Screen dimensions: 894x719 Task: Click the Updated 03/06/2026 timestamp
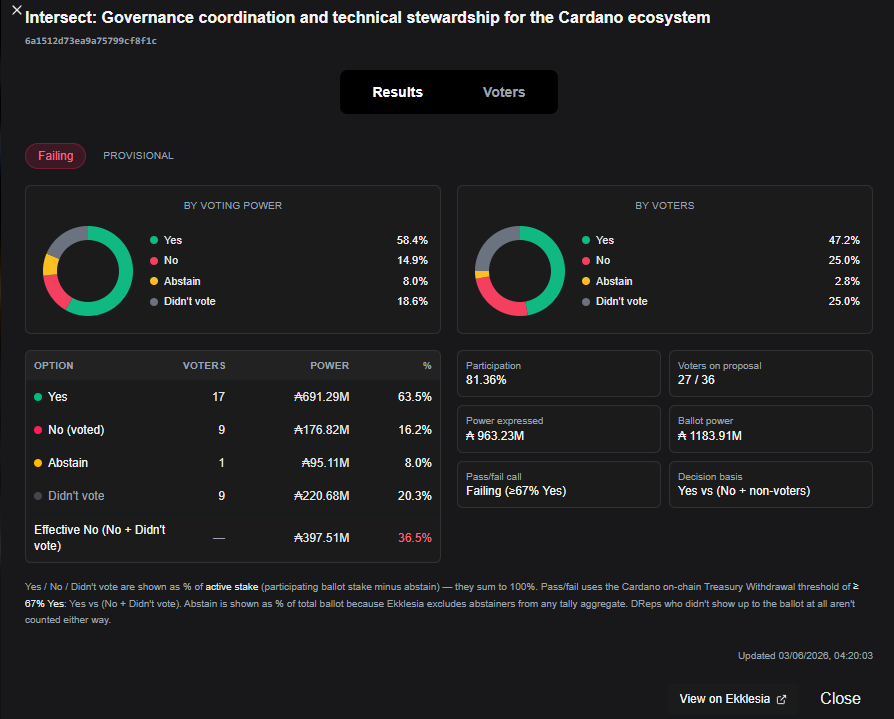pos(805,656)
